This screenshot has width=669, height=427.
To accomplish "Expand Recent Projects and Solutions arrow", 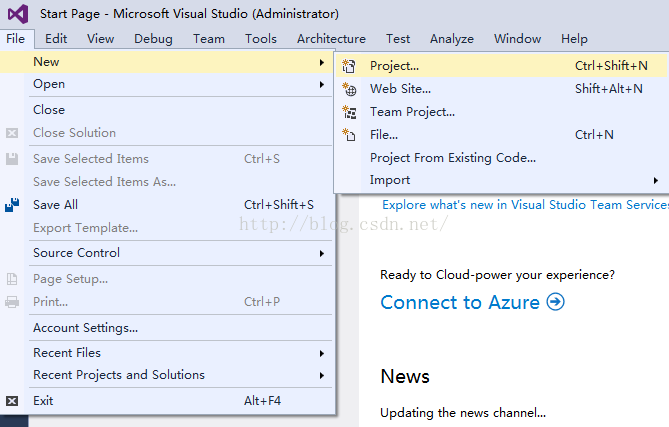I will click(322, 375).
